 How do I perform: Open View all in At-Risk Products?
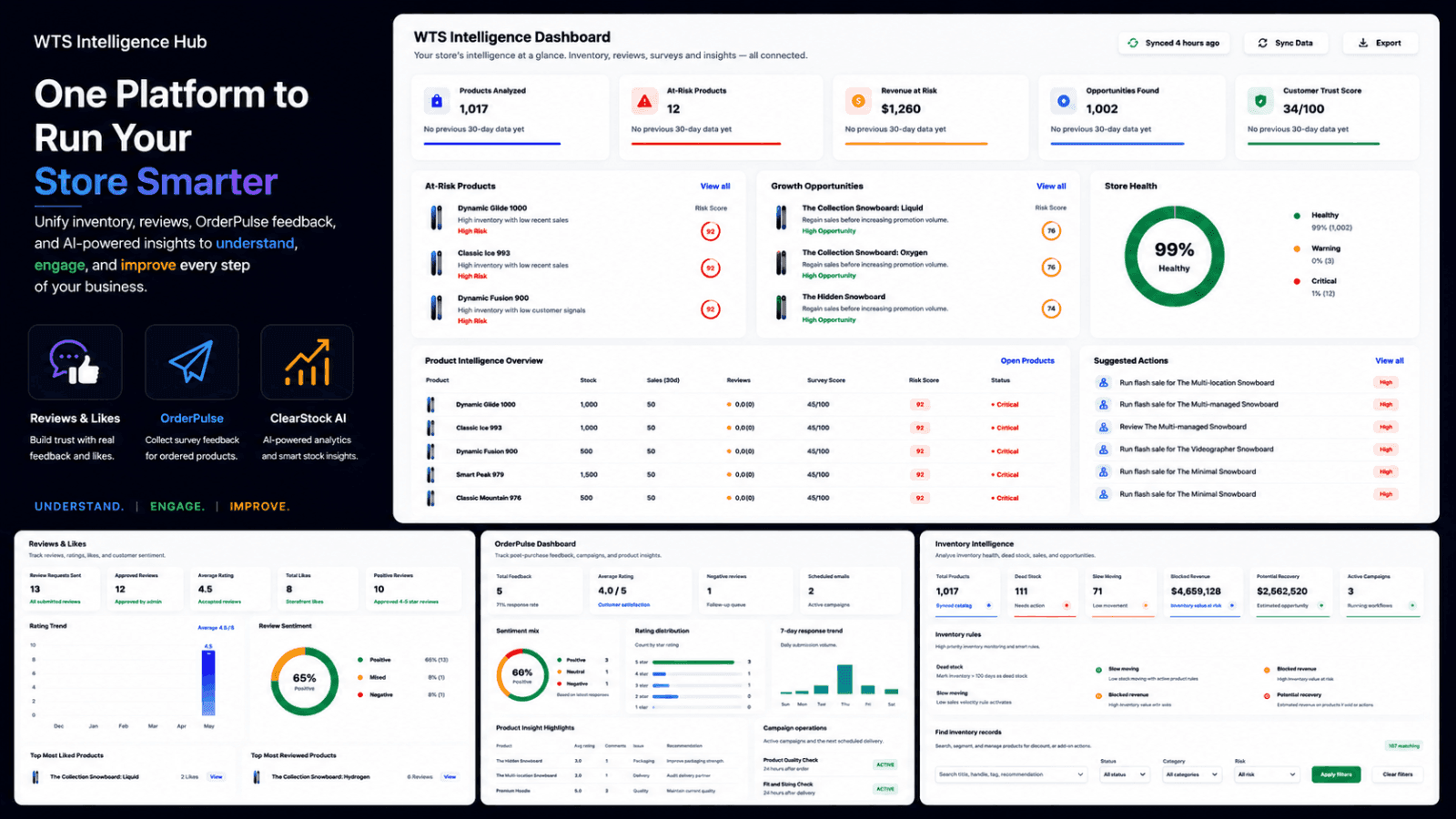pyautogui.click(x=715, y=187)
